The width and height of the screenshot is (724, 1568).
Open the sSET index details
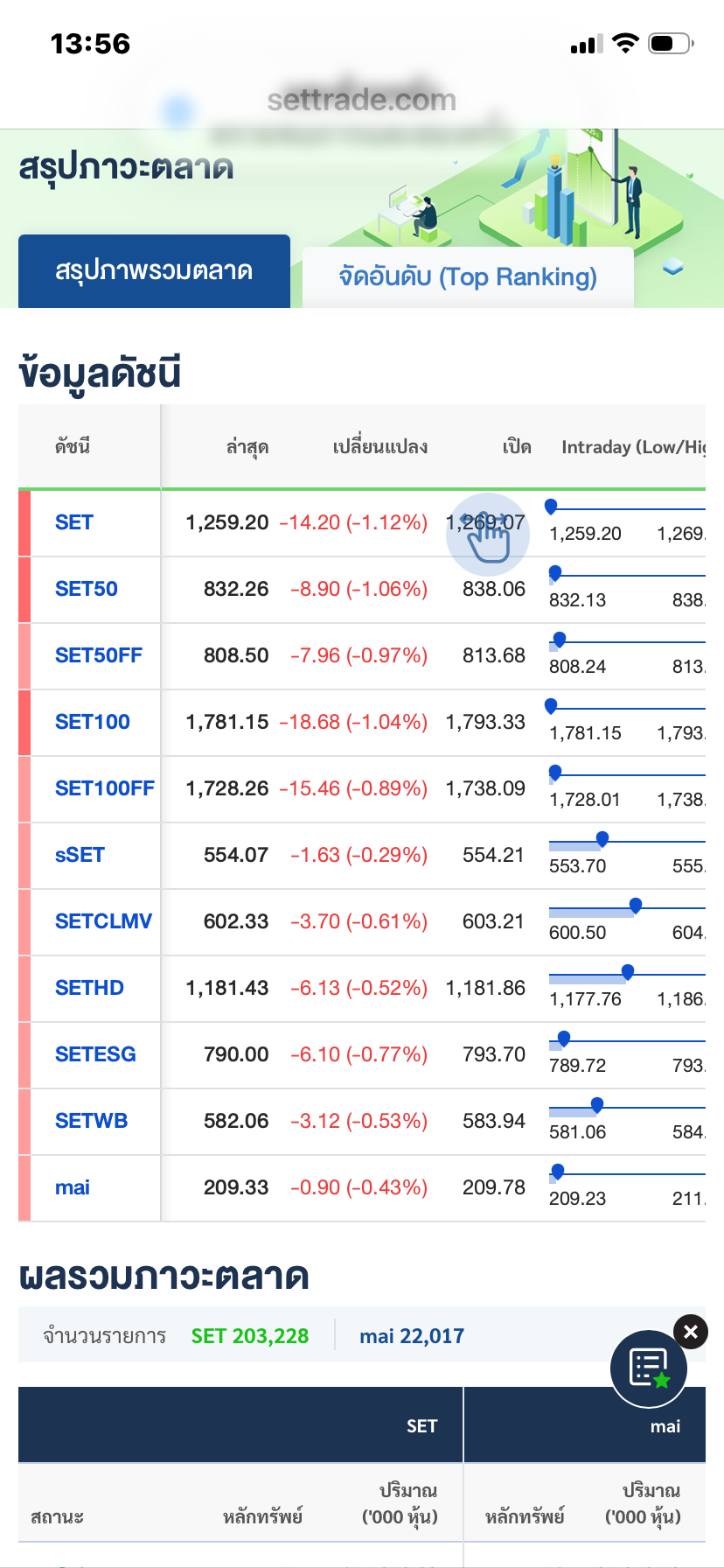tap(80, 855)
